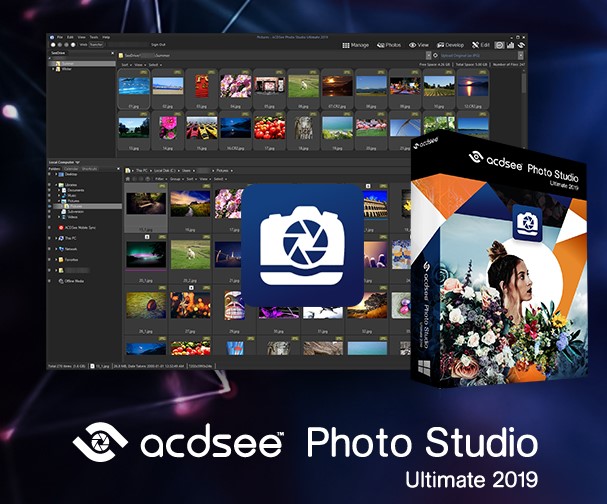Switch to Photos mode
607x504 pixels.
(389, 45)
